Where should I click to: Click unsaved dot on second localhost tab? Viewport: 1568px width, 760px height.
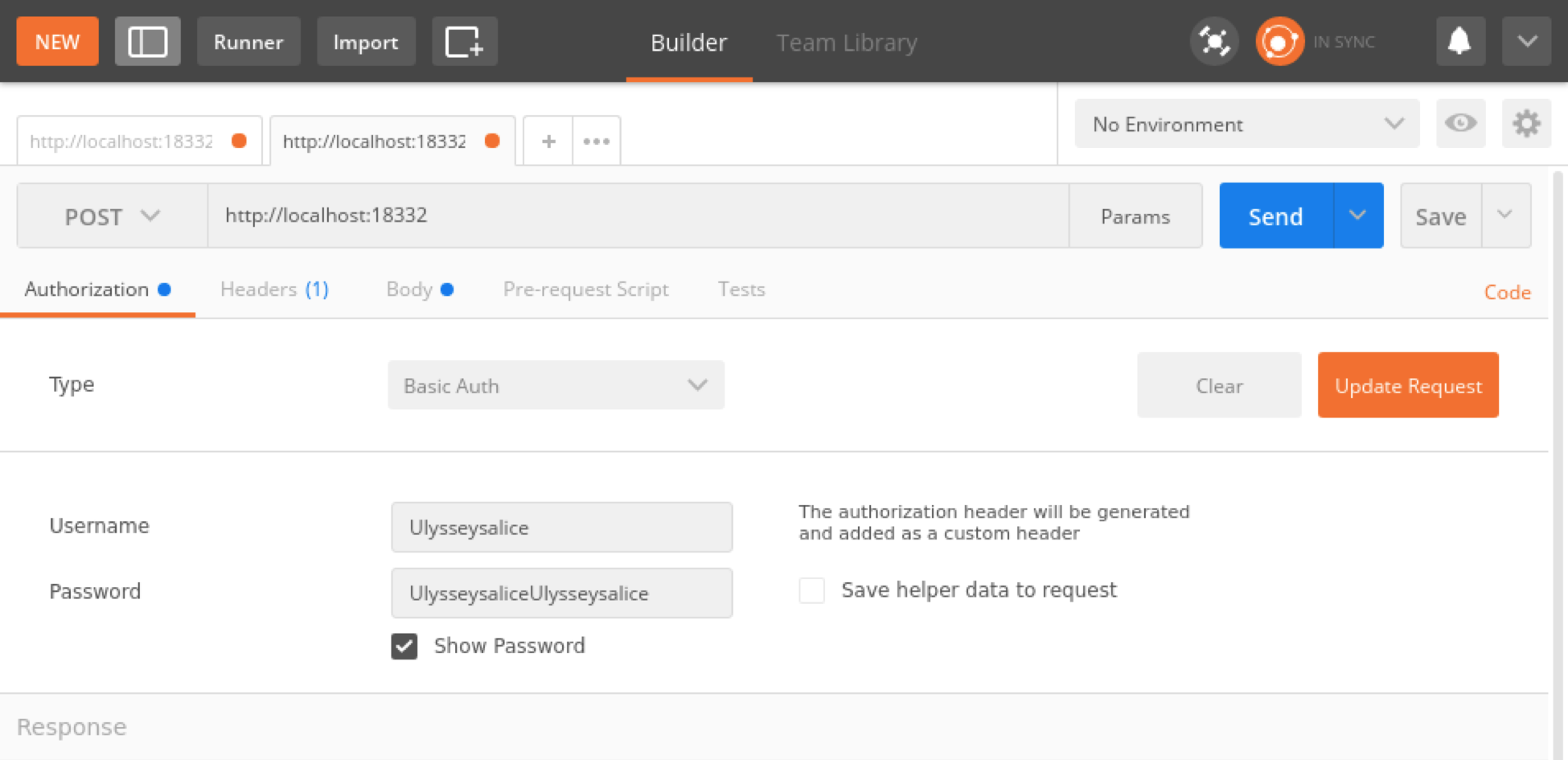tap(492, 141)
